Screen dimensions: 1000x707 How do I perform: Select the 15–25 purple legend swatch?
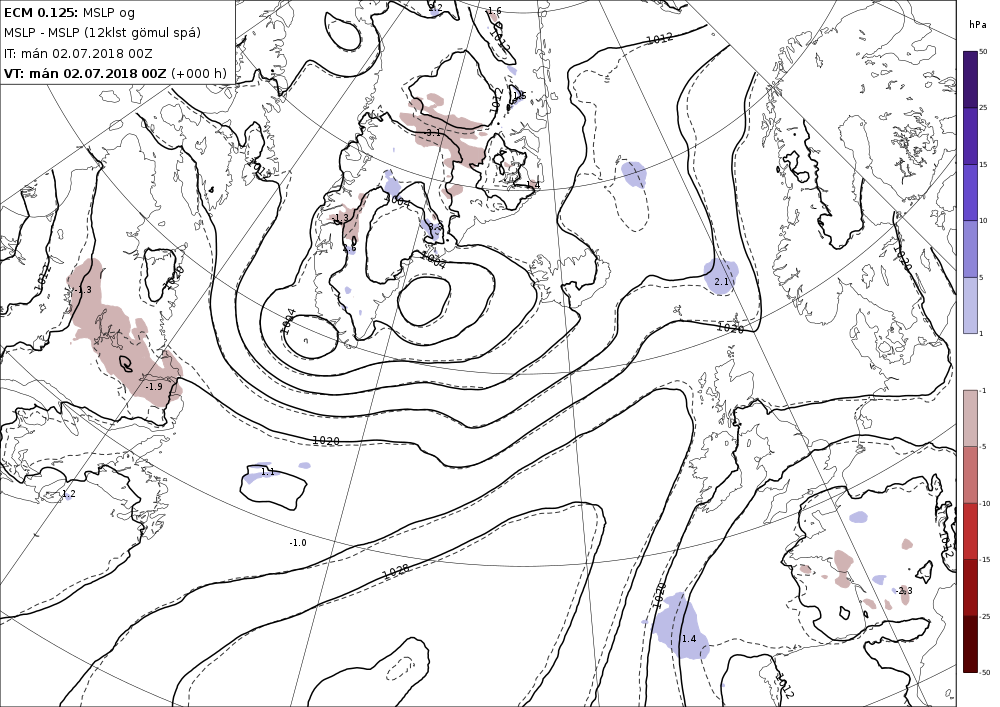coord(971,136)
